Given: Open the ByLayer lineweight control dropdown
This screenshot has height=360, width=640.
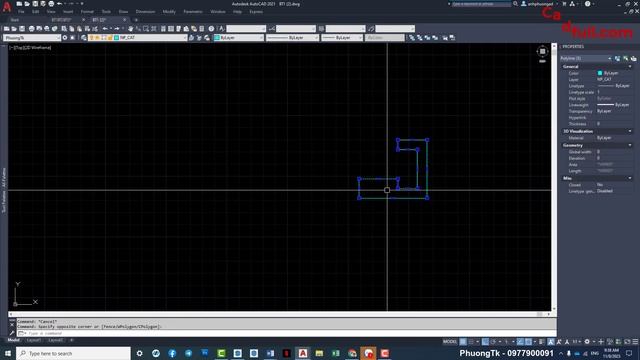Looking at the screenshot, I should tap(342, 38).
